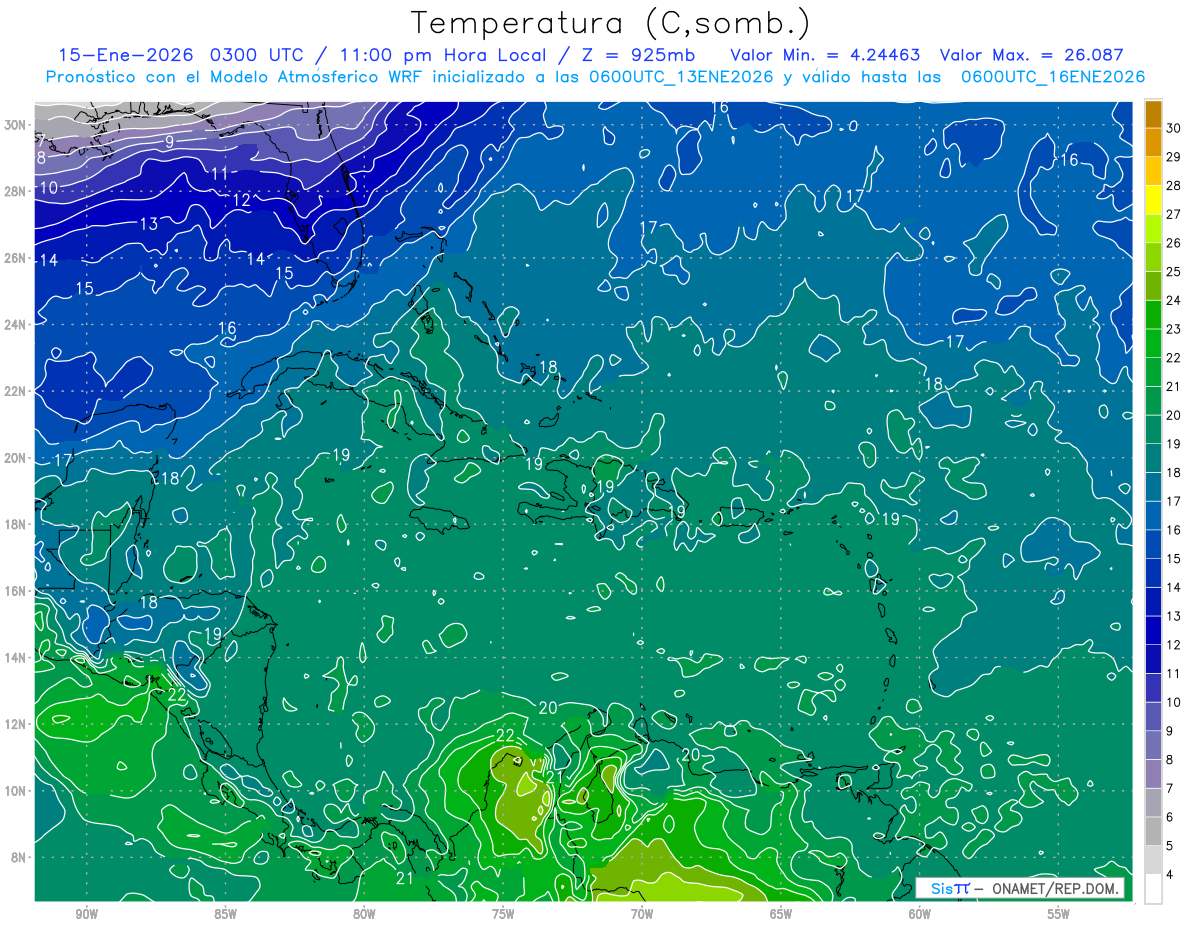Viewport: 1200px width, 927px height.
Task: Click the contour label 9 on the map
Action: [170, 142]
